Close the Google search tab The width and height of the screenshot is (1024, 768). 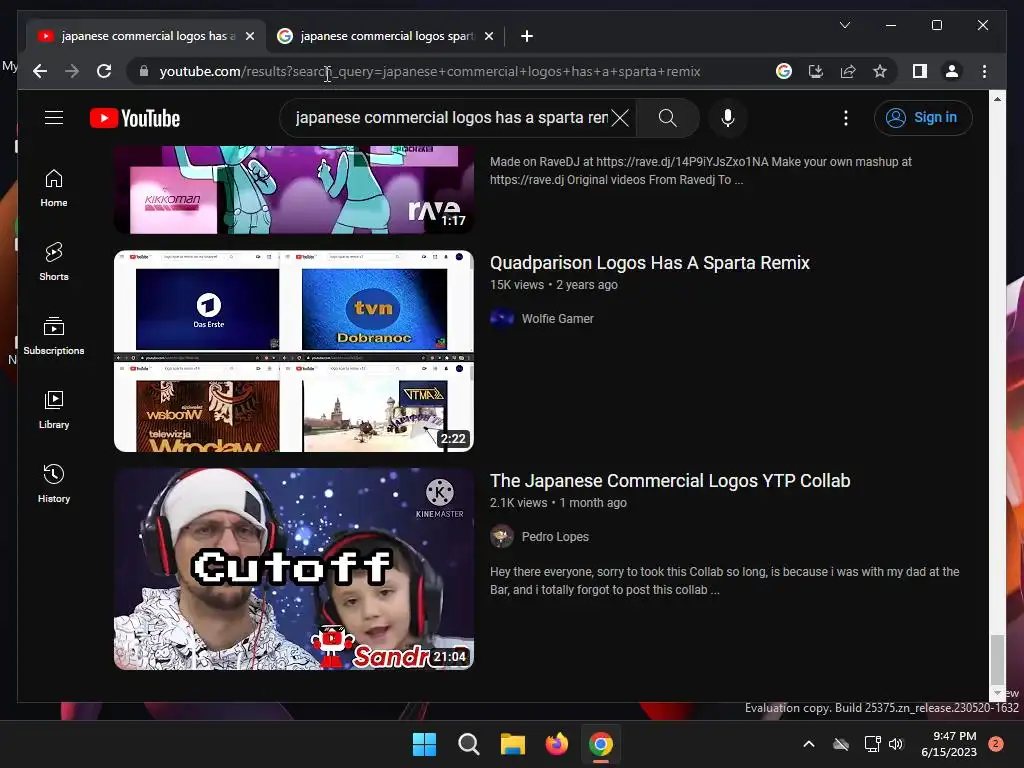point(488,36)
